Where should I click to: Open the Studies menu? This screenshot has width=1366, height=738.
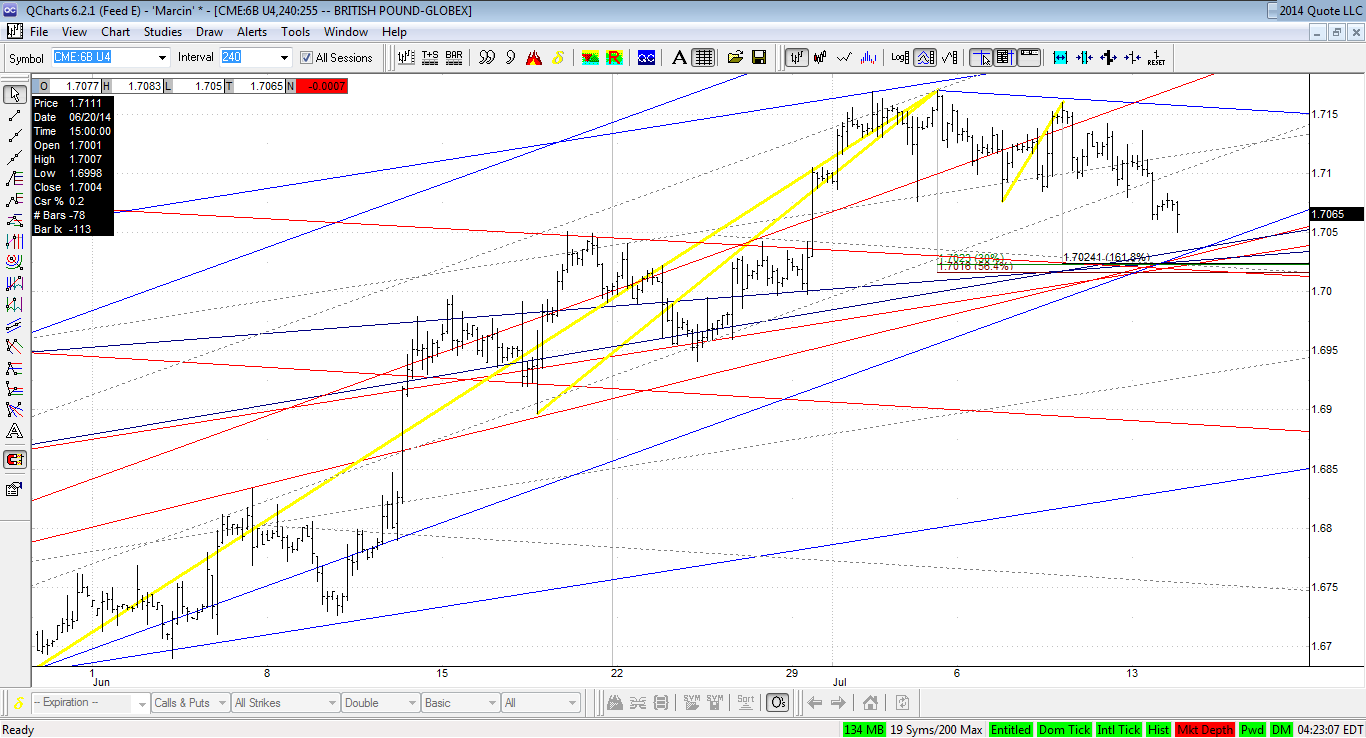[x=163, y=32]
